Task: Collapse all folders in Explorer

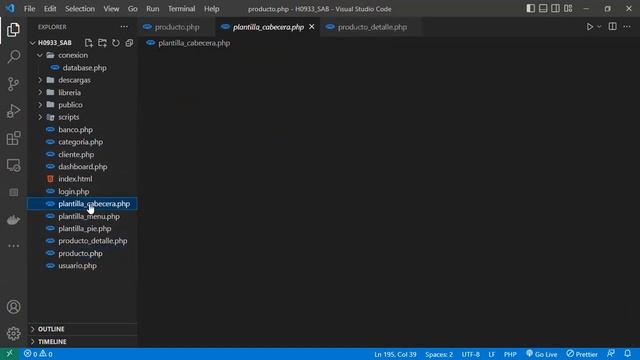Action: click(x=129, y=43)
